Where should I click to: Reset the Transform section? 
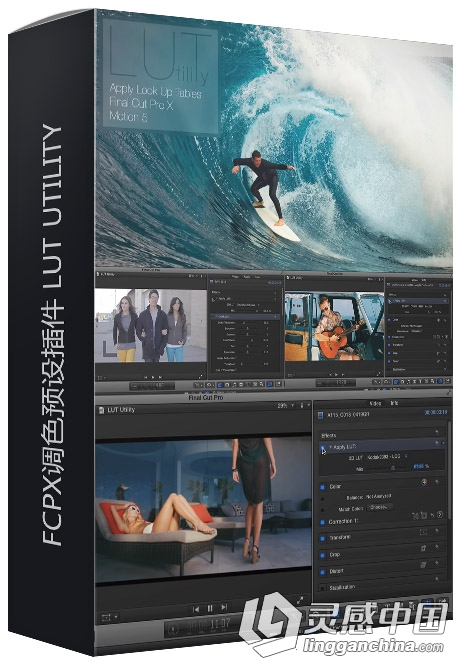coord(437,532)
